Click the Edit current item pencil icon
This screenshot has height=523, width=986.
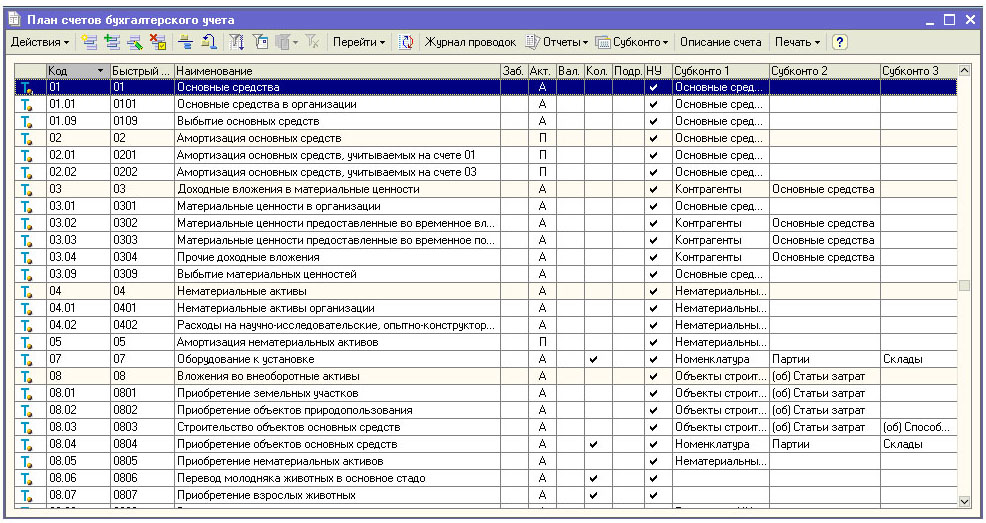(134, 42)
